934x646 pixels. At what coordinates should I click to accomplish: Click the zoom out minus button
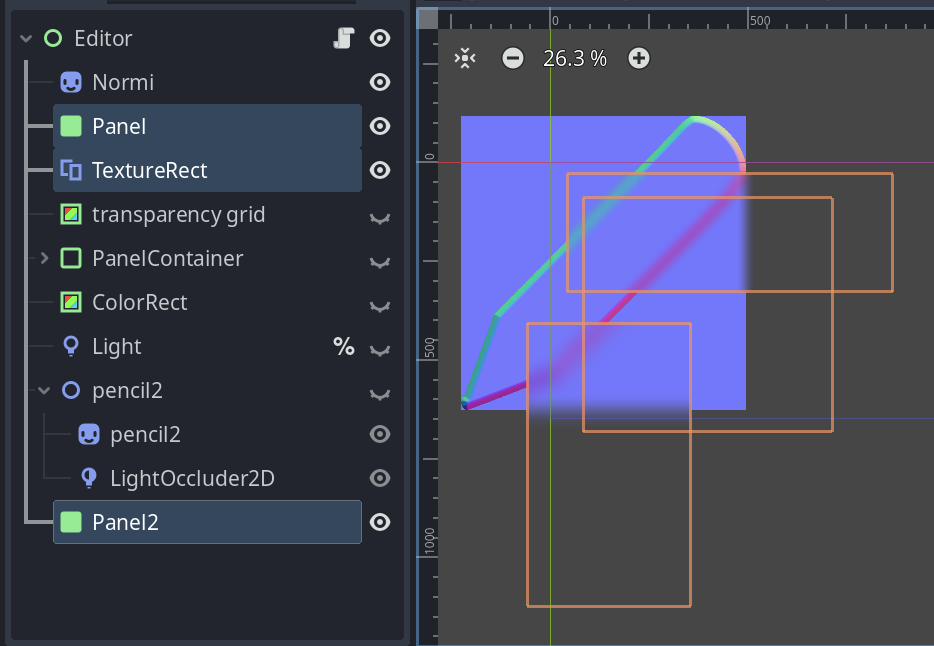(x=512, y=58)
